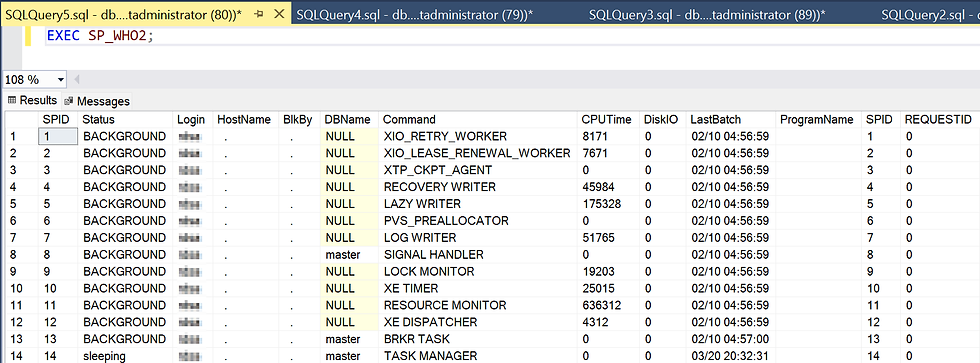Image resolution: width=980 pixels, height=363 pixels.
Task: Pin the SQLQuery5.sql tab
Action: pos(259,14)
